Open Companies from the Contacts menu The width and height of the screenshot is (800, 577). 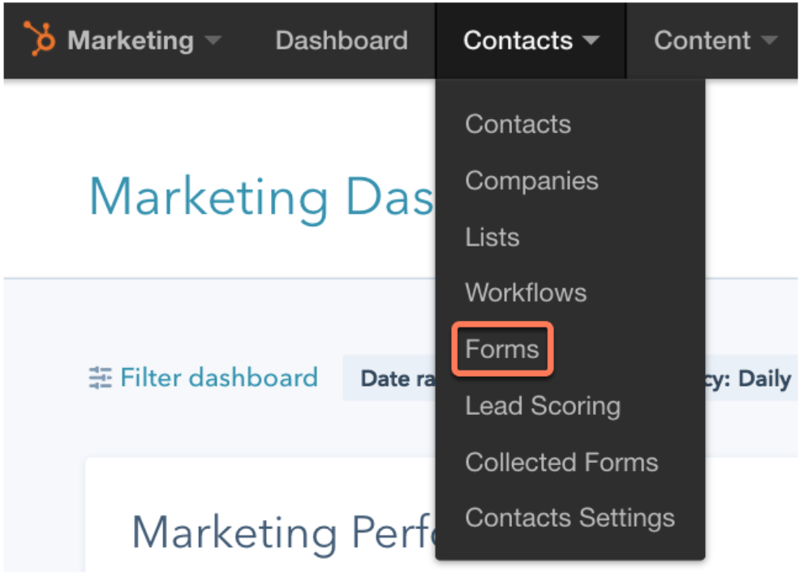[531, 181]
